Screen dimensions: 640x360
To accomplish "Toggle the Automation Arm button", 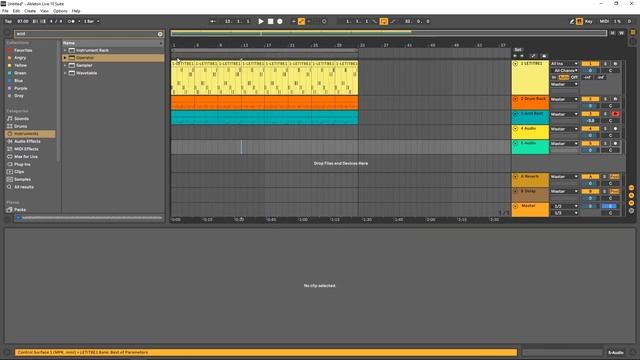I will pos(301,21).
